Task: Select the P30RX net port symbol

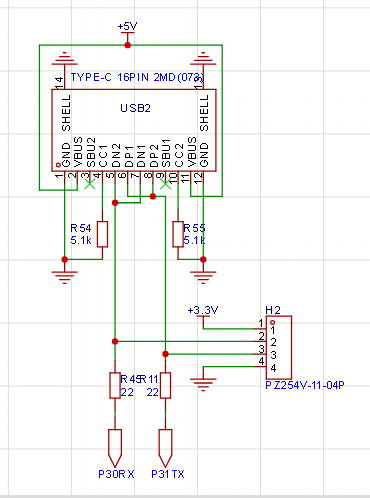Action: pyautogui.click(x=115, y=448)
